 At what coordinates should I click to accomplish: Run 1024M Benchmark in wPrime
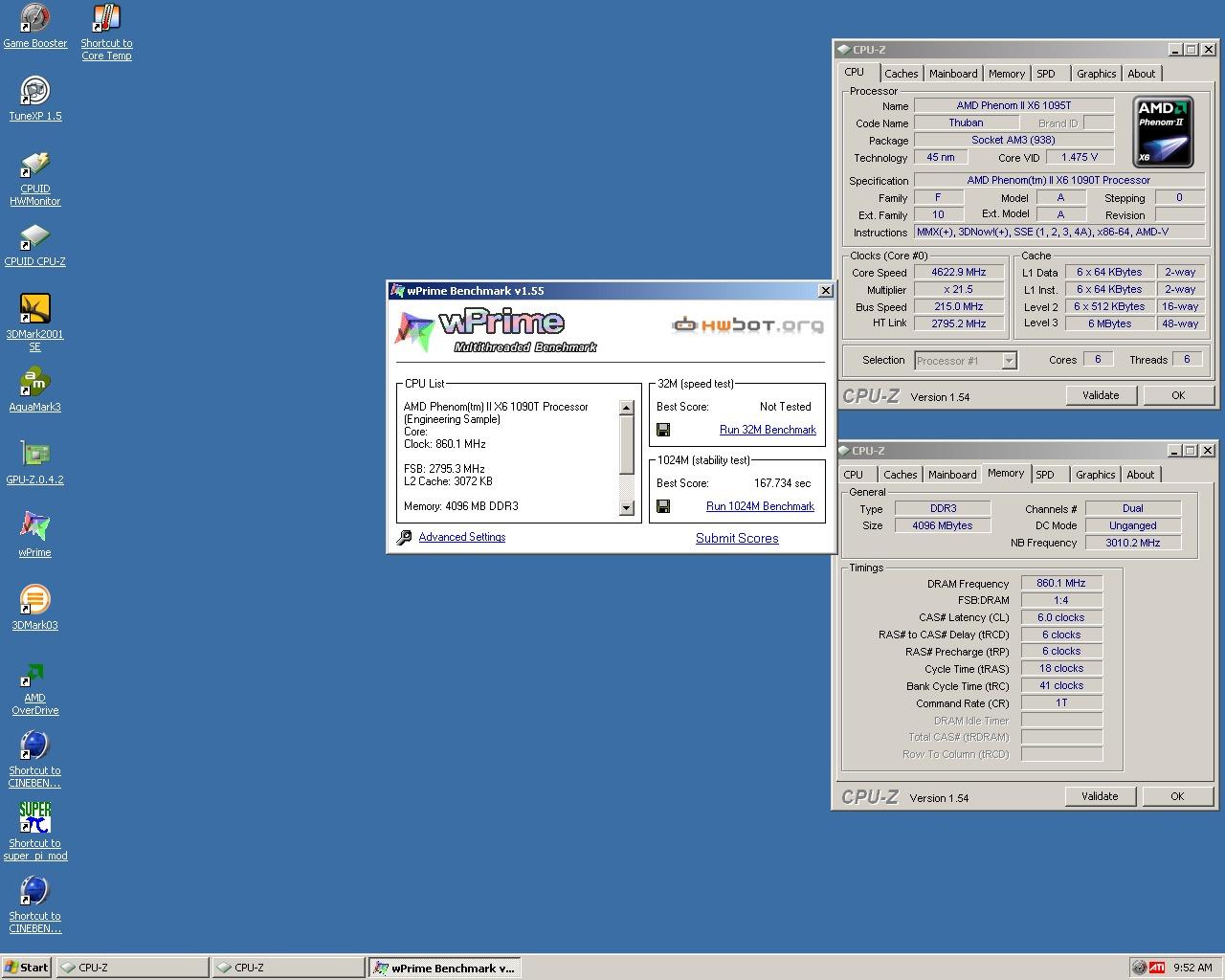760,506
